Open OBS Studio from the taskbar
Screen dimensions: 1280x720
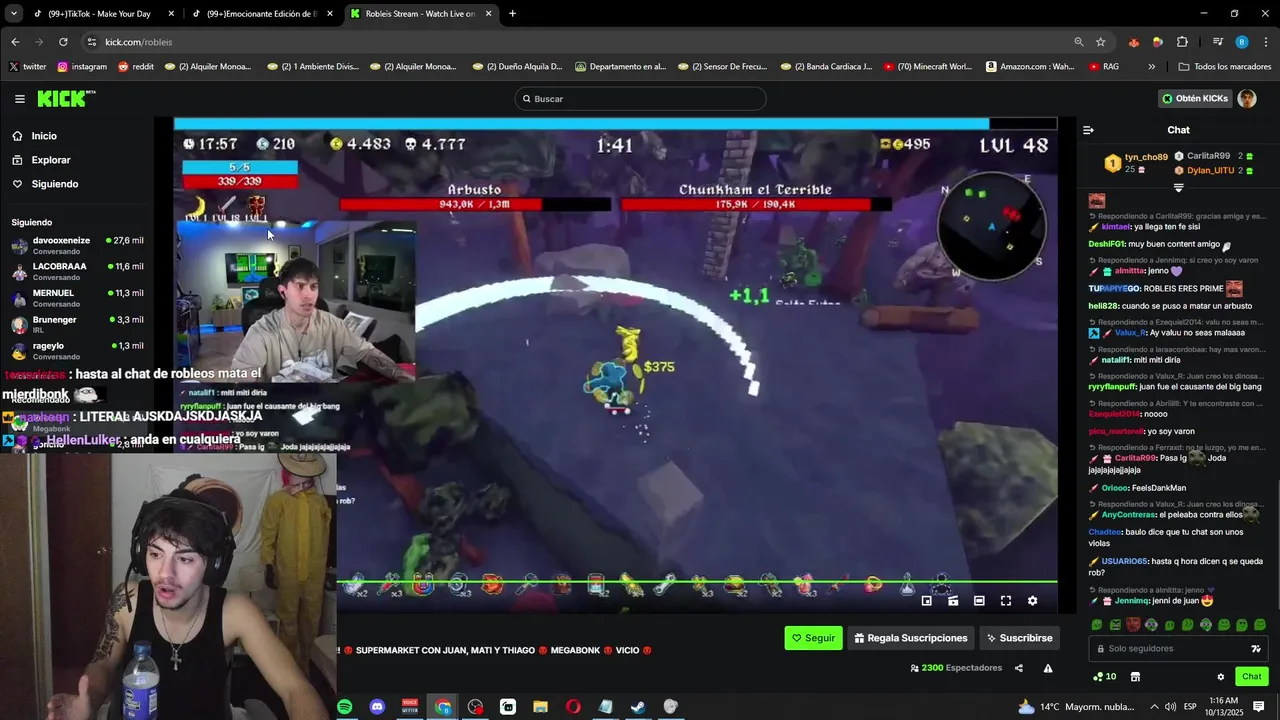click(x=475, y=707)
